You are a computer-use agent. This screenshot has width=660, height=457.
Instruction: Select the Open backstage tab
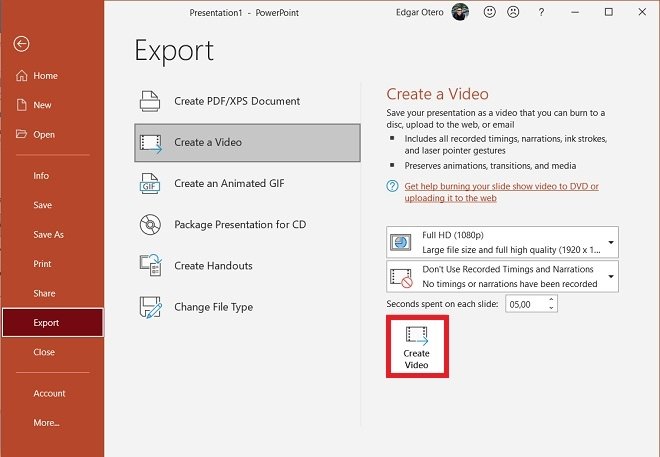pos(52,134)
